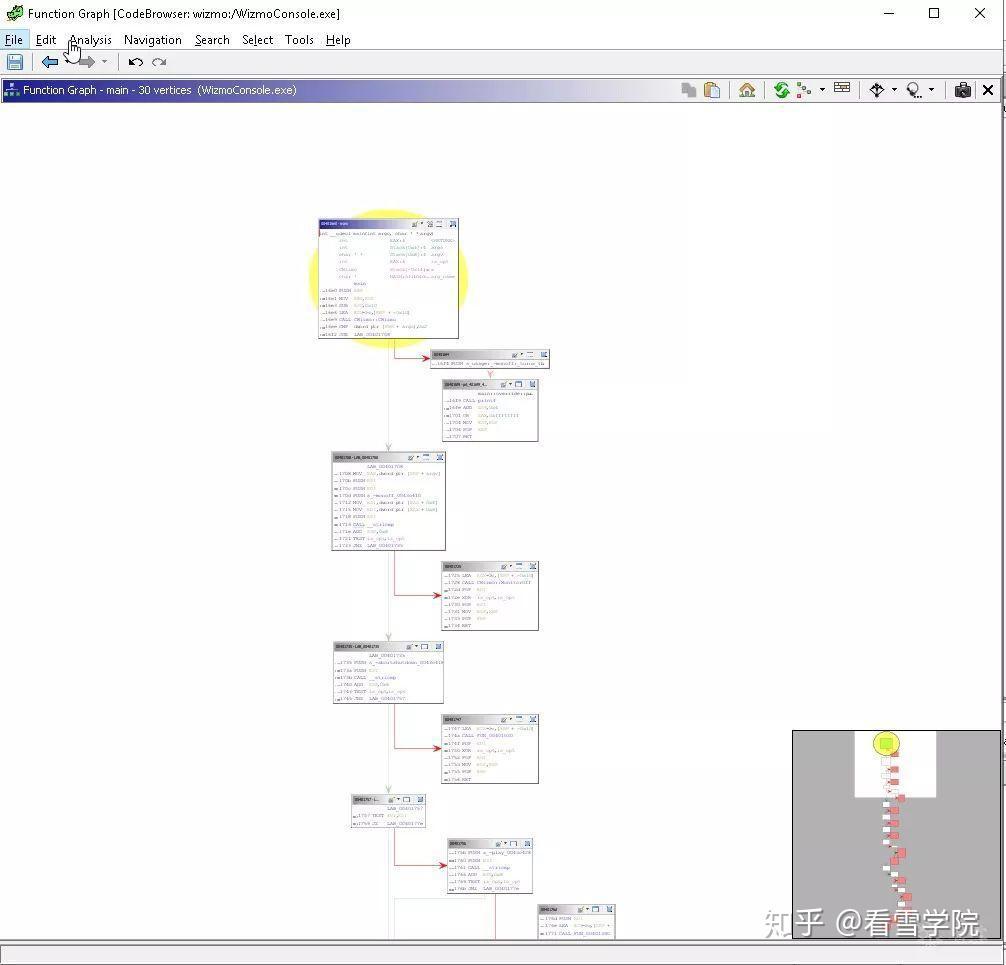Click the Undo arrow in the toolbar

point(135,62)
